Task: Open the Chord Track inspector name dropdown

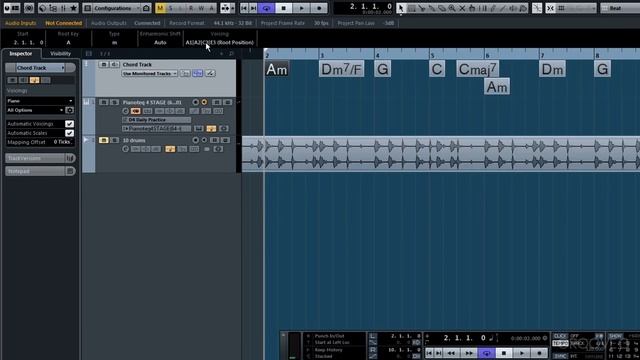Action: pyautogui.click(x=40, y=68)
